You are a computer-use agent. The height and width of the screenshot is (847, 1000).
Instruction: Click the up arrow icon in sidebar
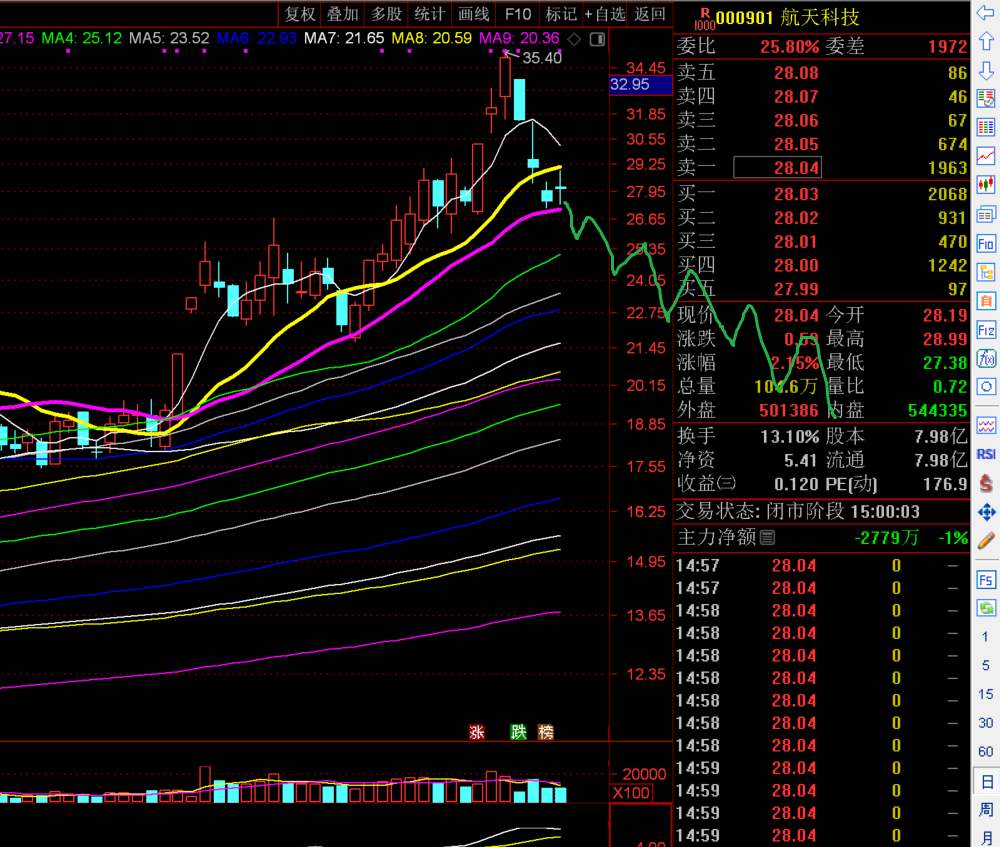[986, 42]
